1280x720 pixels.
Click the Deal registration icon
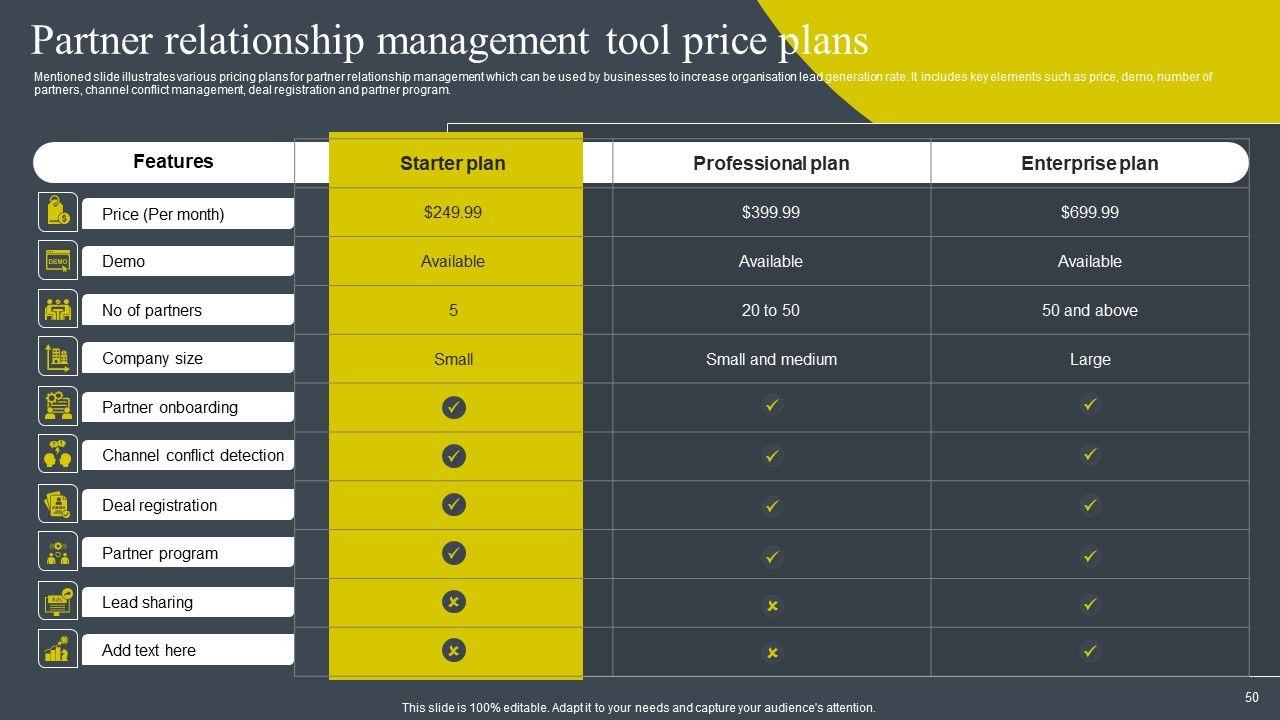point(57,503)
